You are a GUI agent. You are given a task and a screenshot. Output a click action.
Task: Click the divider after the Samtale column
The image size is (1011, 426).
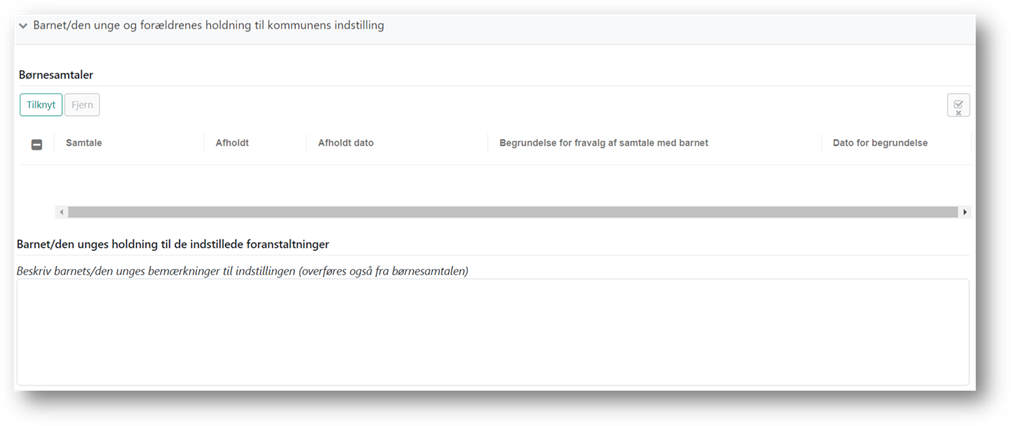coord(203,143)
